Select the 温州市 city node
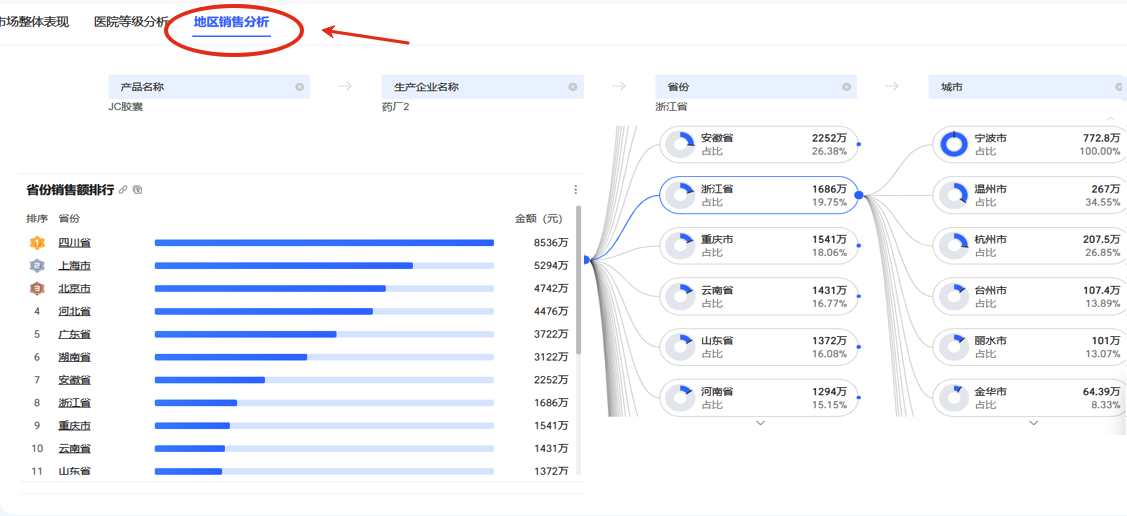Image resolution: width=1127 pixels, height=516 pixels. pos(1030,195)
